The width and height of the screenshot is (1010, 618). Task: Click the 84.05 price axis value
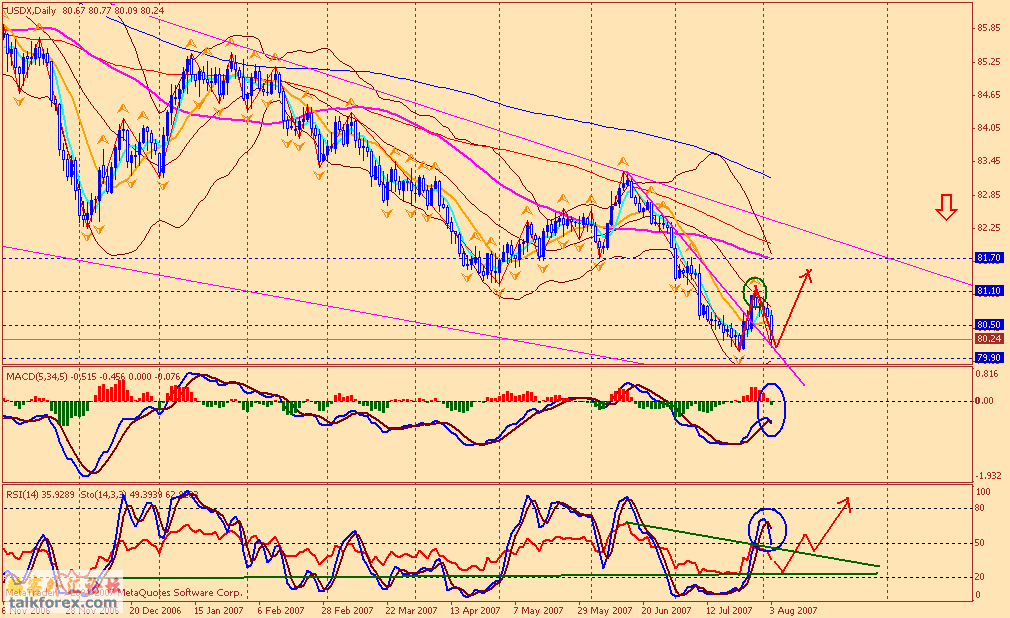tap(989, 128)
